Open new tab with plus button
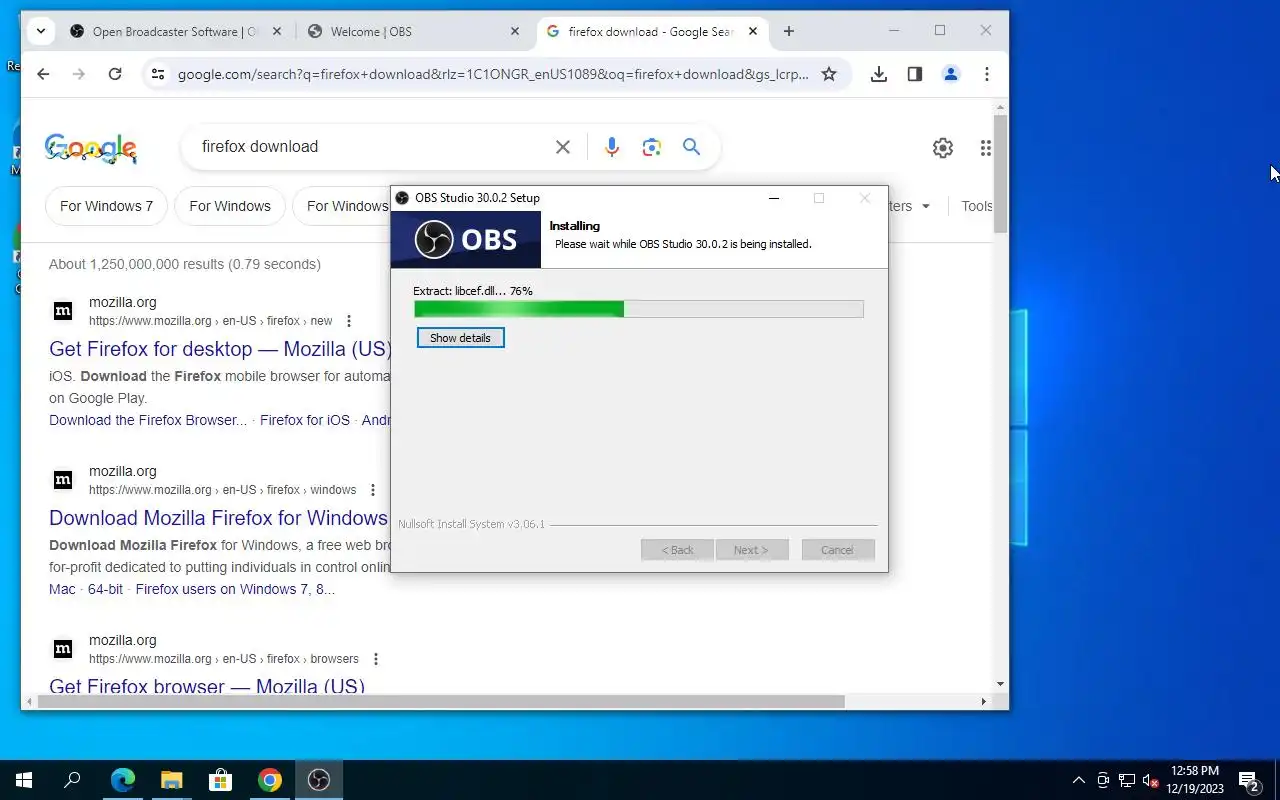The height and width of the screenshot is (800, 1280). (789, 31)
